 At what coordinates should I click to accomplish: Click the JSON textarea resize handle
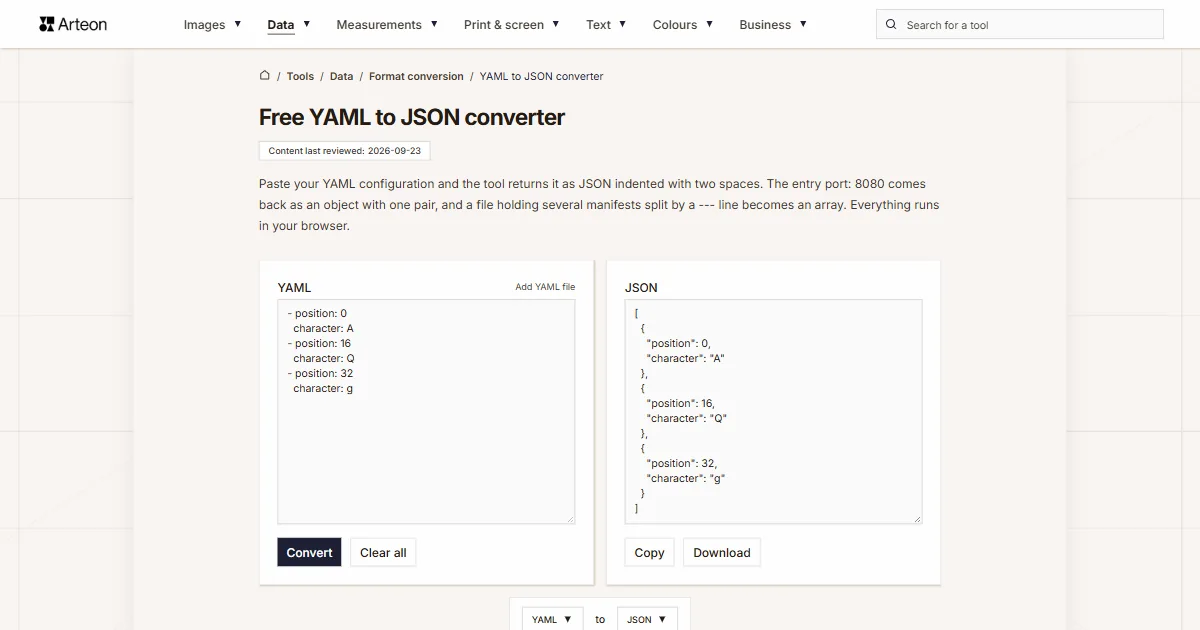tap(917, 519)
